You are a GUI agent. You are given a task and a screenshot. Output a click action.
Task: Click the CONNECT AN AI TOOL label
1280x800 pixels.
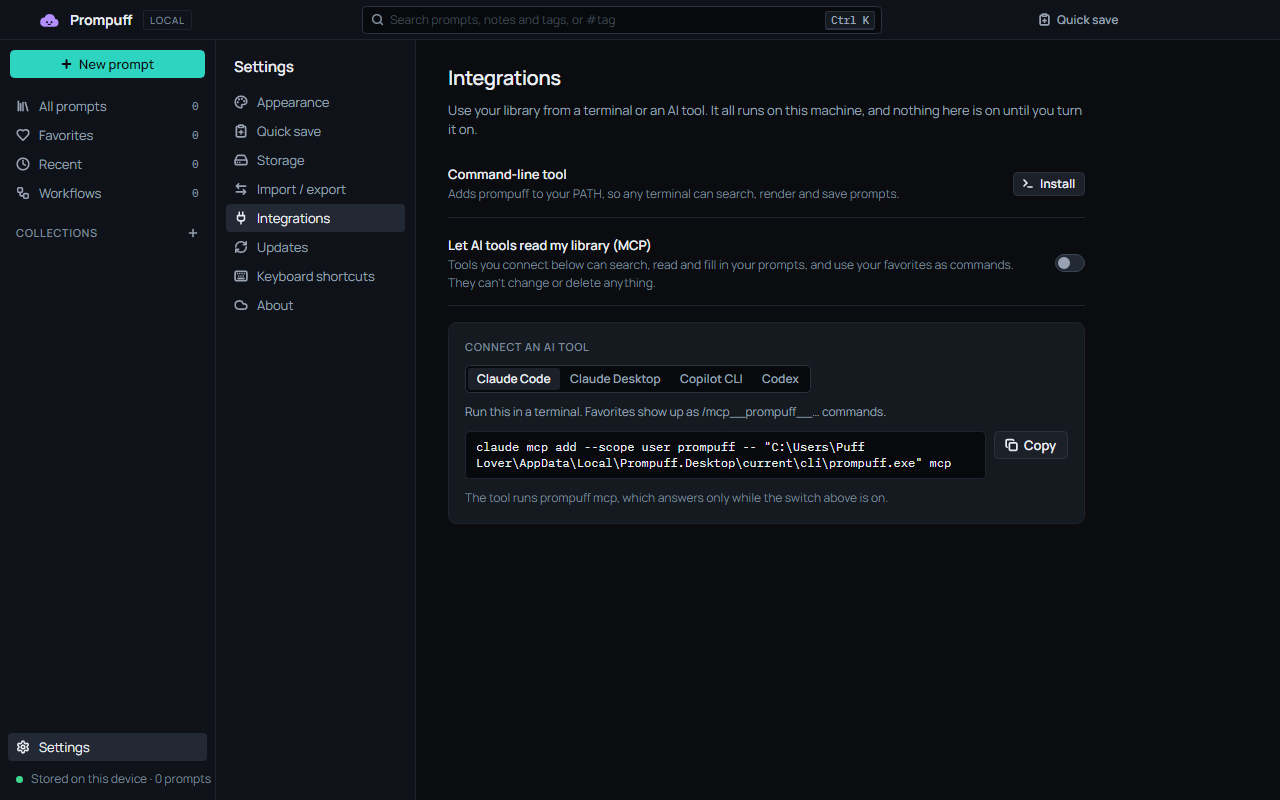[x=527, y=347]
